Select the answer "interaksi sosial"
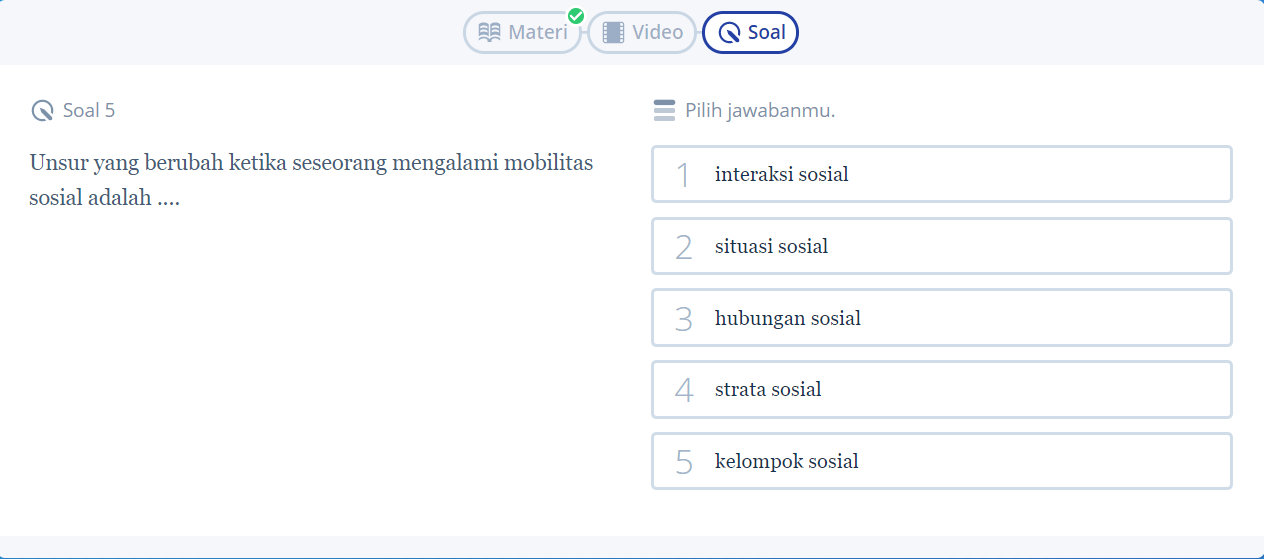The width and height of the screenshot is (1264, 559). [x=781, y=174]
